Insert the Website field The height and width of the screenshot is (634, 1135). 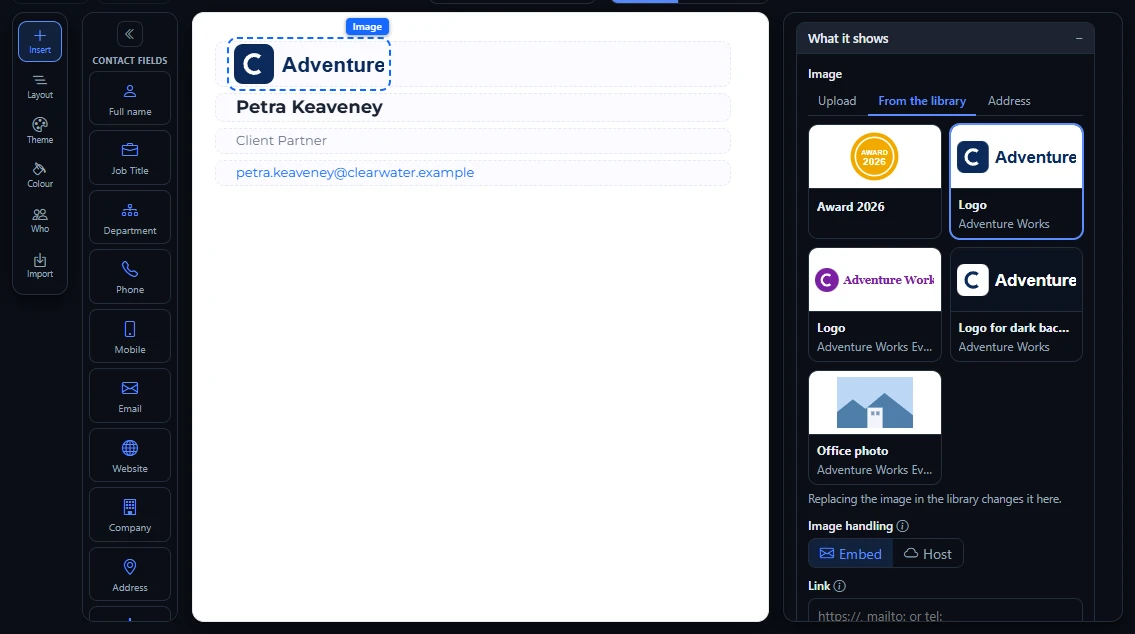coord(130,455)
